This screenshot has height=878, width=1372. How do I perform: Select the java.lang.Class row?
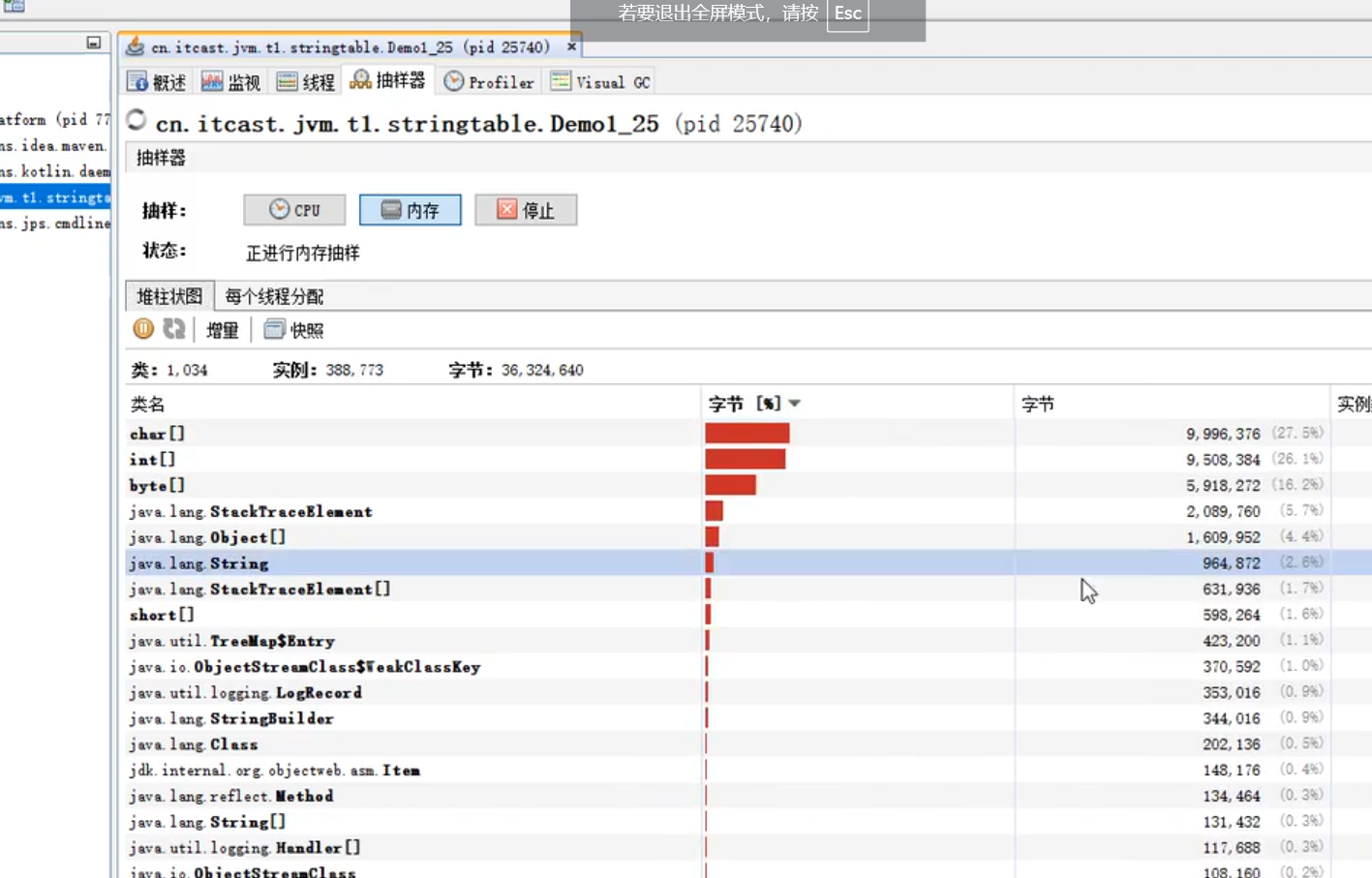(x=748, y=744)
